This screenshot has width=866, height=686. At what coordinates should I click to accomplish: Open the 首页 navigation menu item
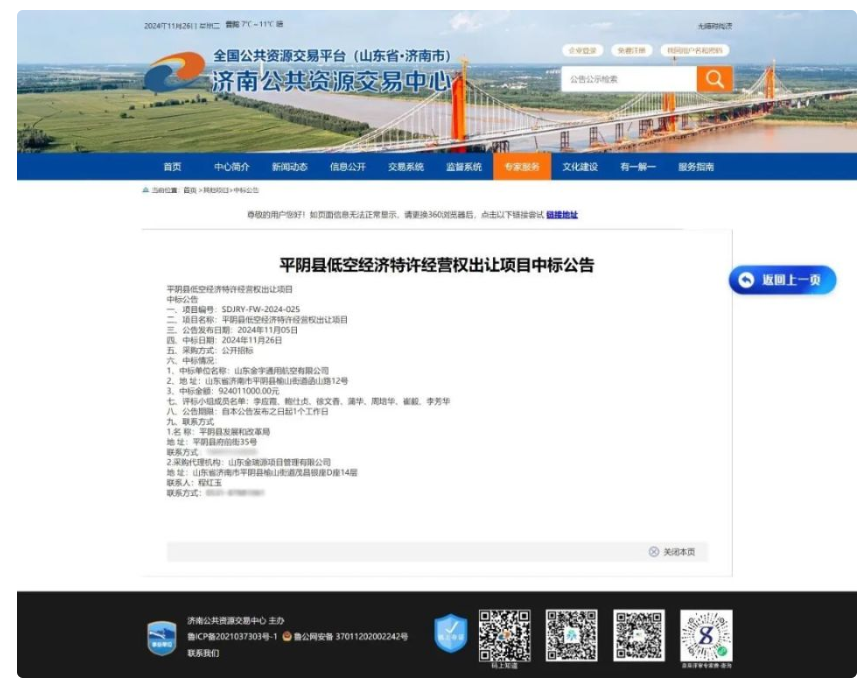click(172, 167)
